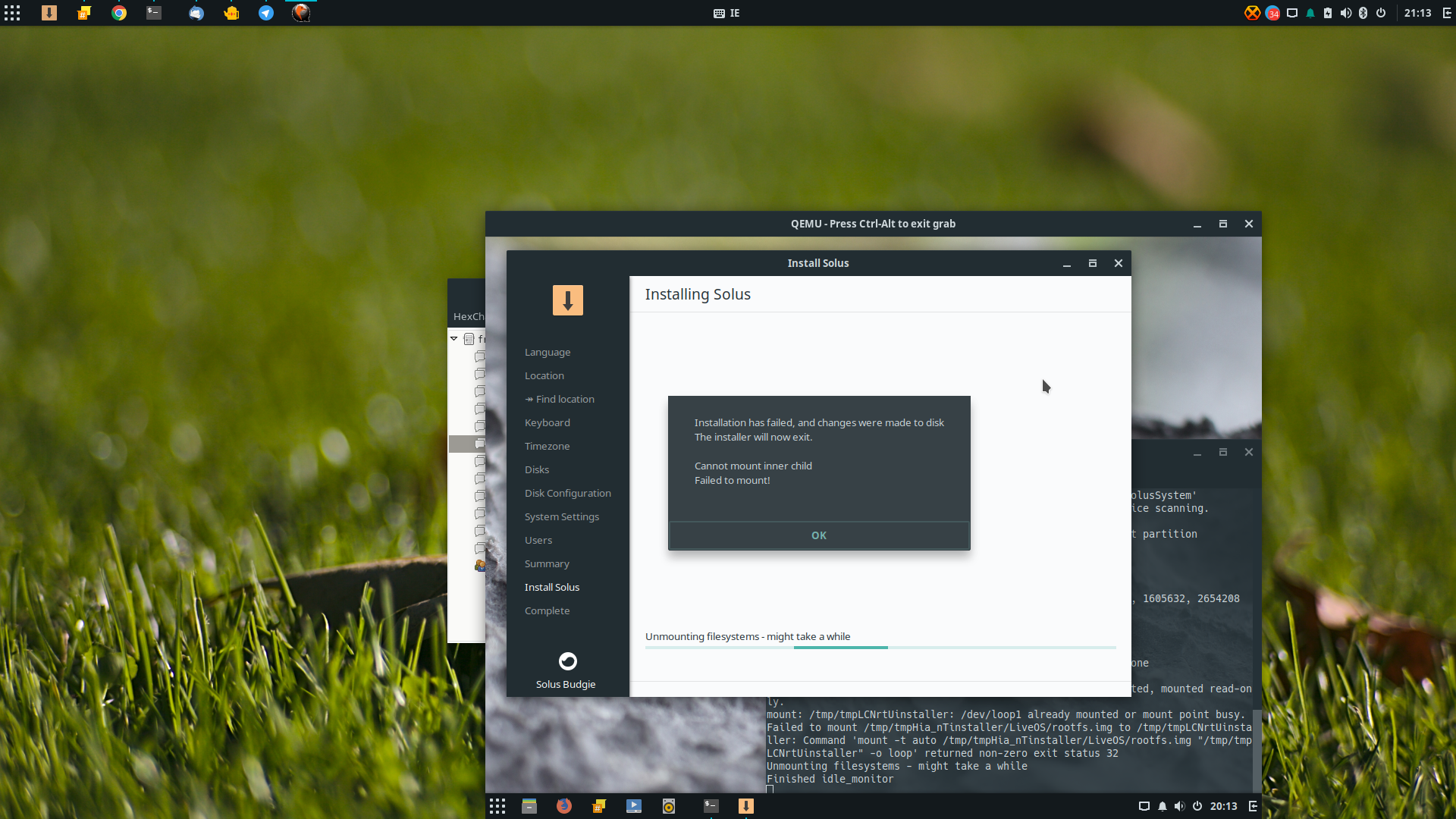Select Disk Configuration step in sidebar
Viewport: 1456px width, 819px height.
click(568, 494)
